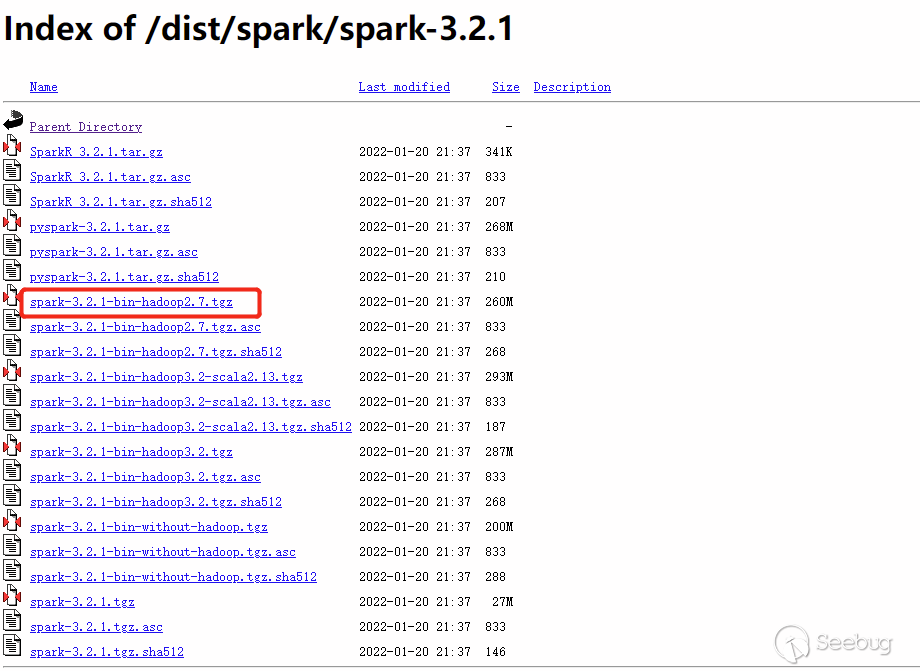Open spark-3.2.1-bin-hadoop3.2-scala2.13.tgz.sha512 link
Viewport: 920px width, 671px height.
click(x=191, y=427)
